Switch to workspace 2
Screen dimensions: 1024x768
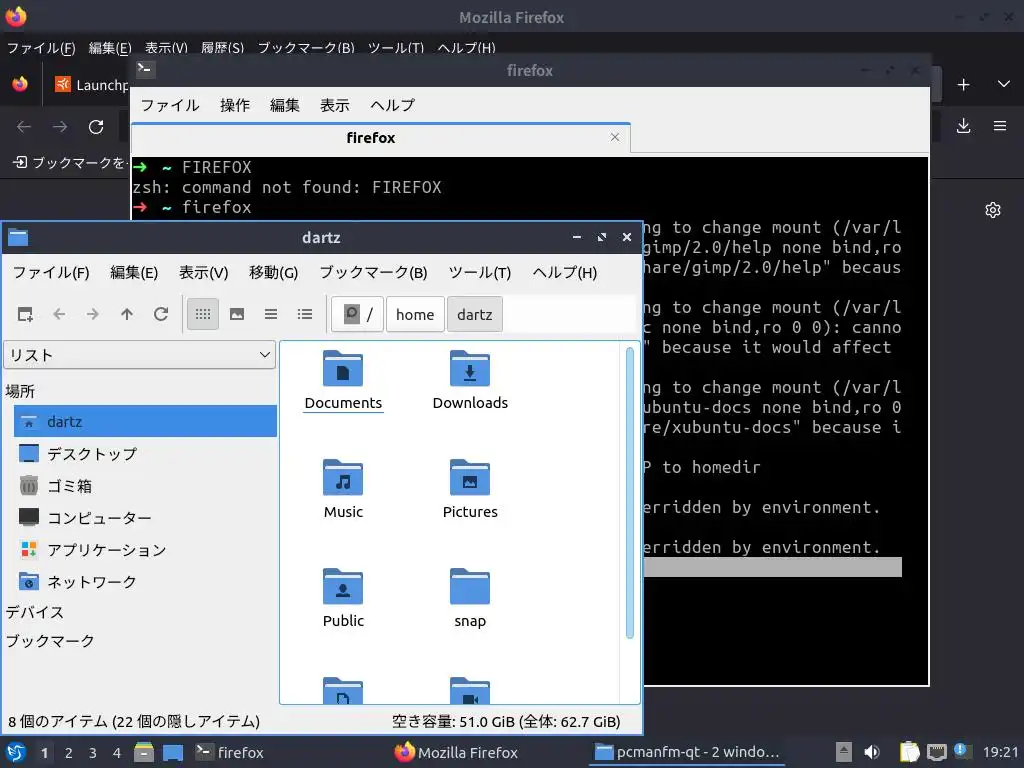[x=69, y=753]
